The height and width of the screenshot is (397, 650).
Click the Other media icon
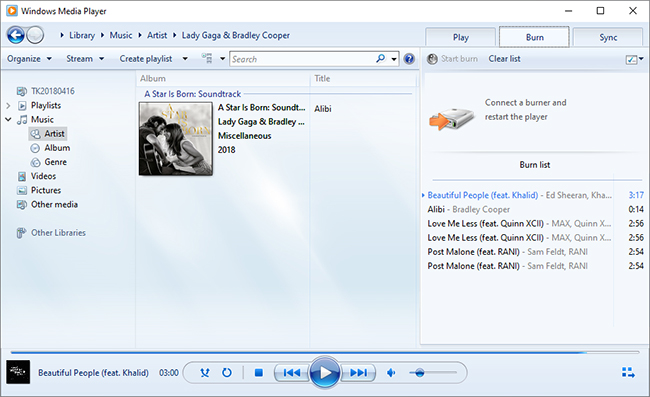pyautogui.click(x=22, y=205)
